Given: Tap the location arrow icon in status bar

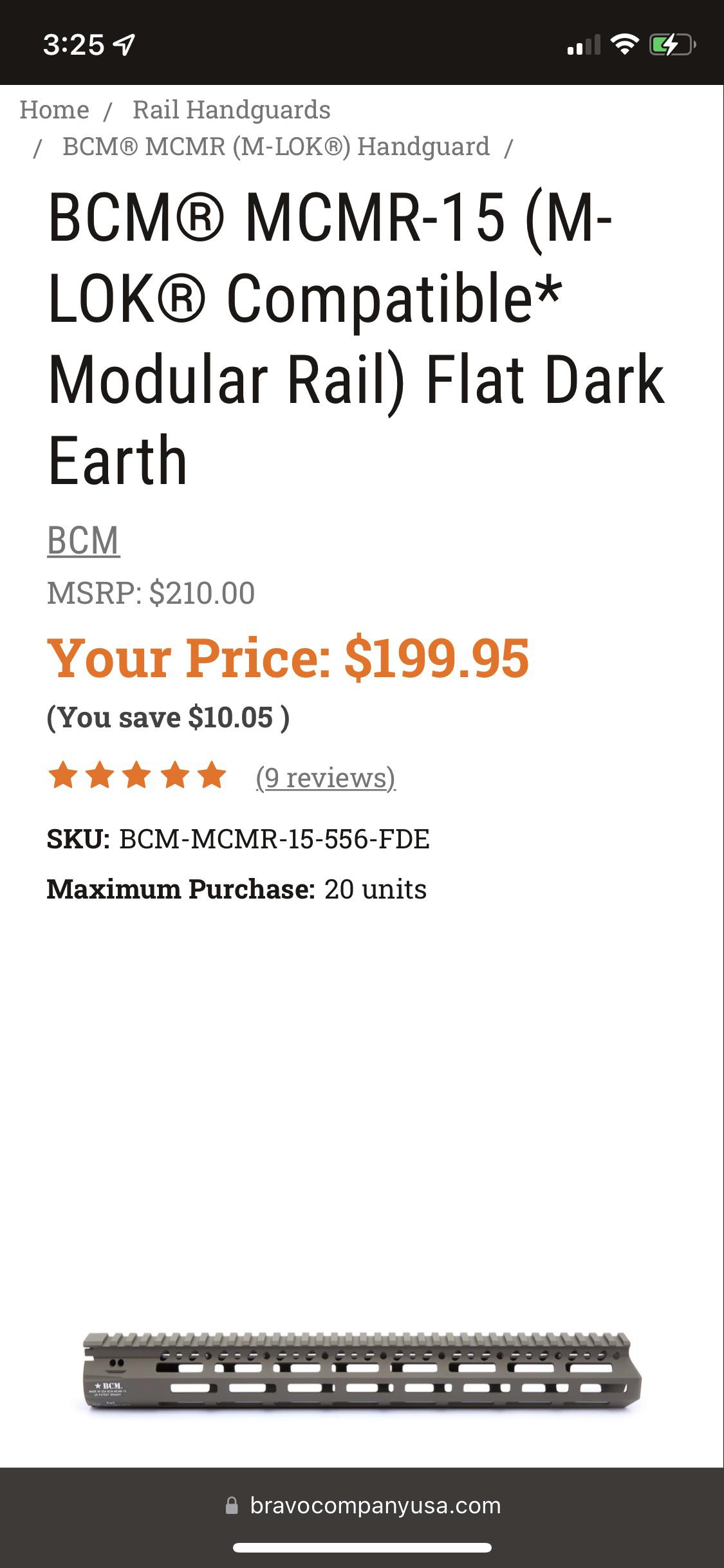Looking at the screenshot, I should click(124, 44).
